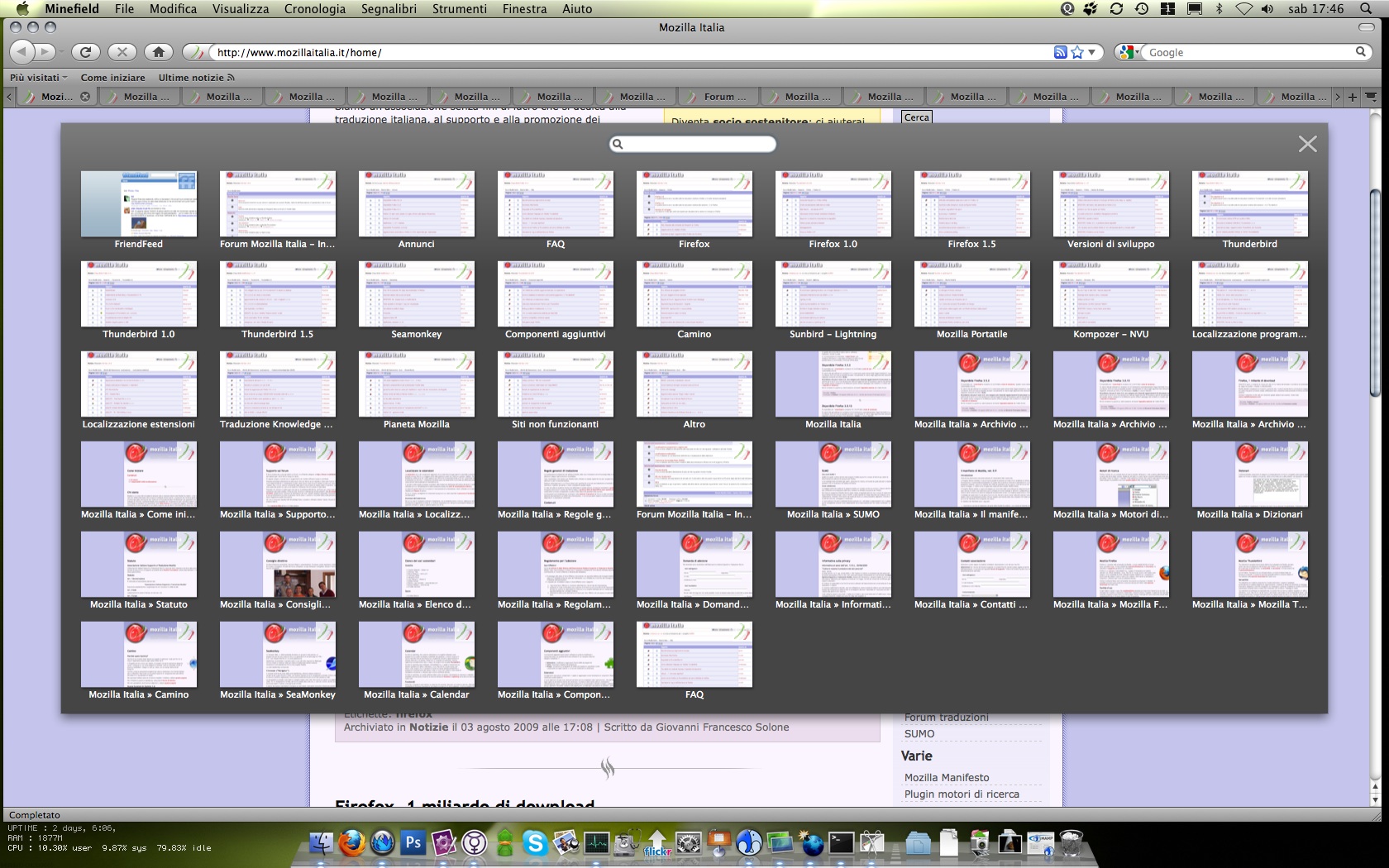Select the Firefox 1.5 tab thumbnail

[x=972, y=210]
